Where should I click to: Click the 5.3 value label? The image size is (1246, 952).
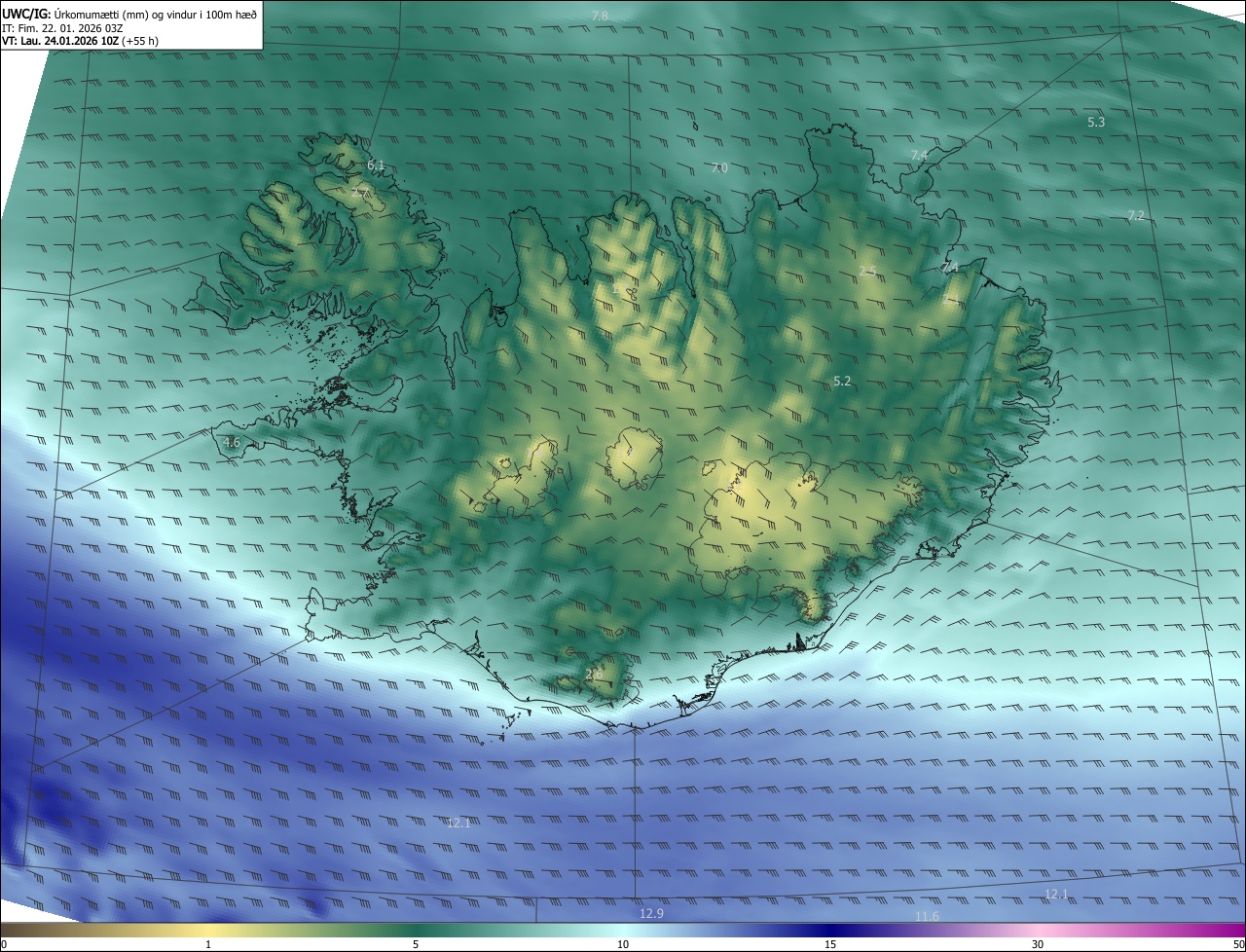click(x=1096, y=123)
